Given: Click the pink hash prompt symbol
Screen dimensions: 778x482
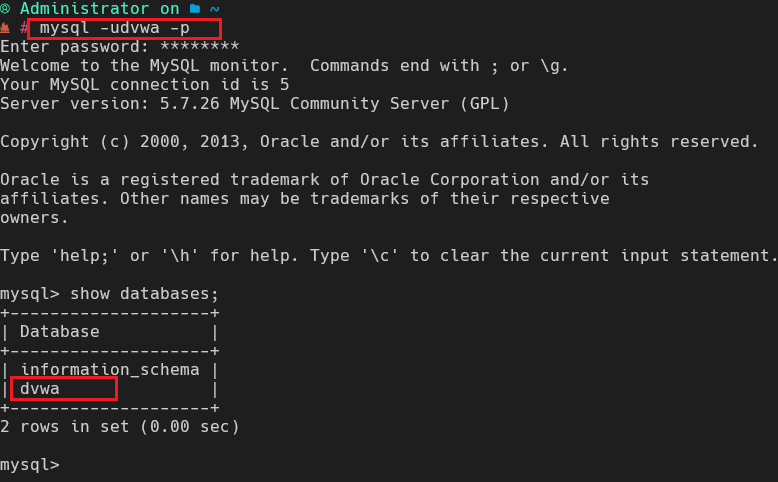Looking at the screenshot, I should pyautogui.click(x=23, y=28).
